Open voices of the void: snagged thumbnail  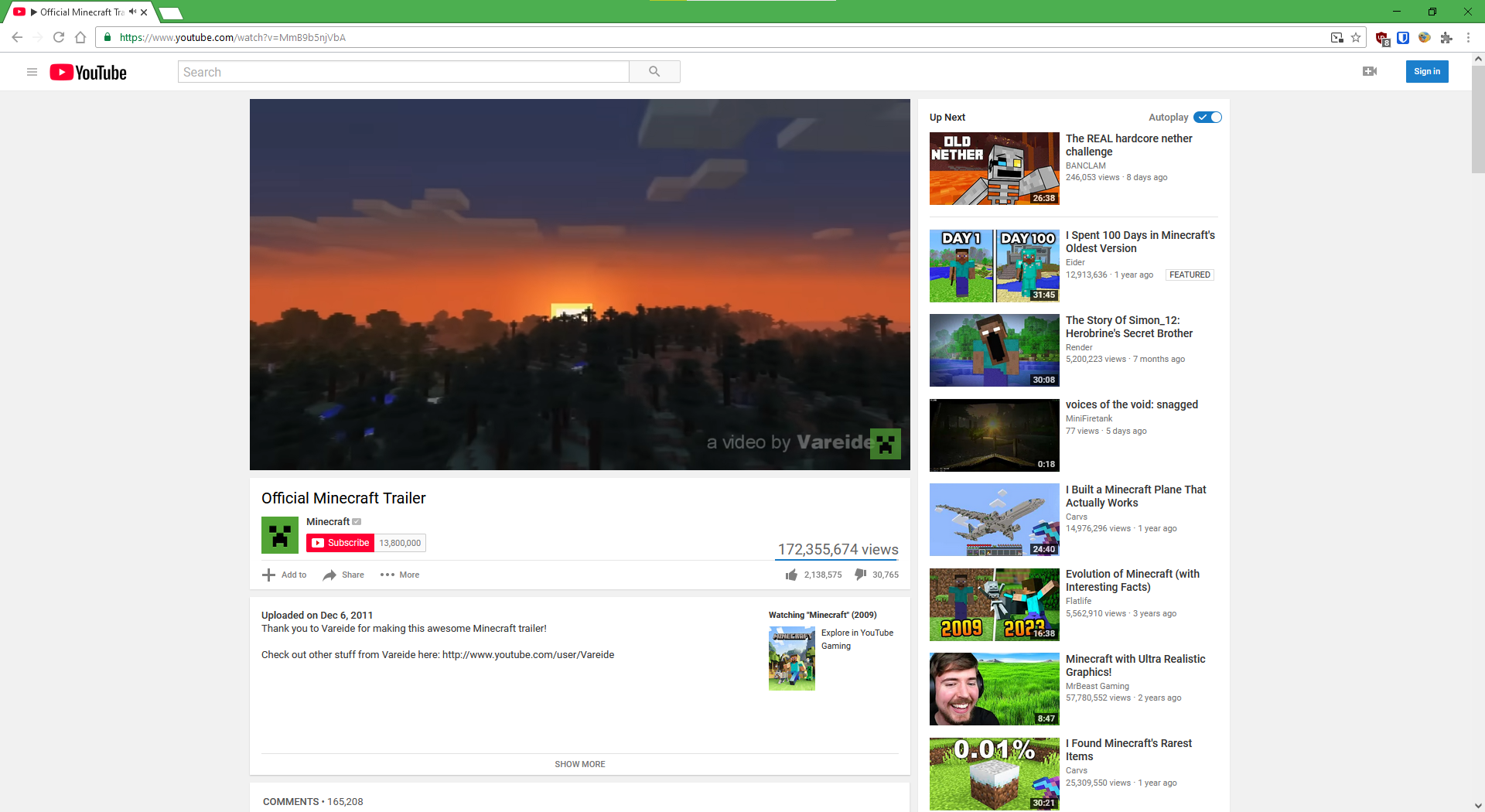point(995,435)
